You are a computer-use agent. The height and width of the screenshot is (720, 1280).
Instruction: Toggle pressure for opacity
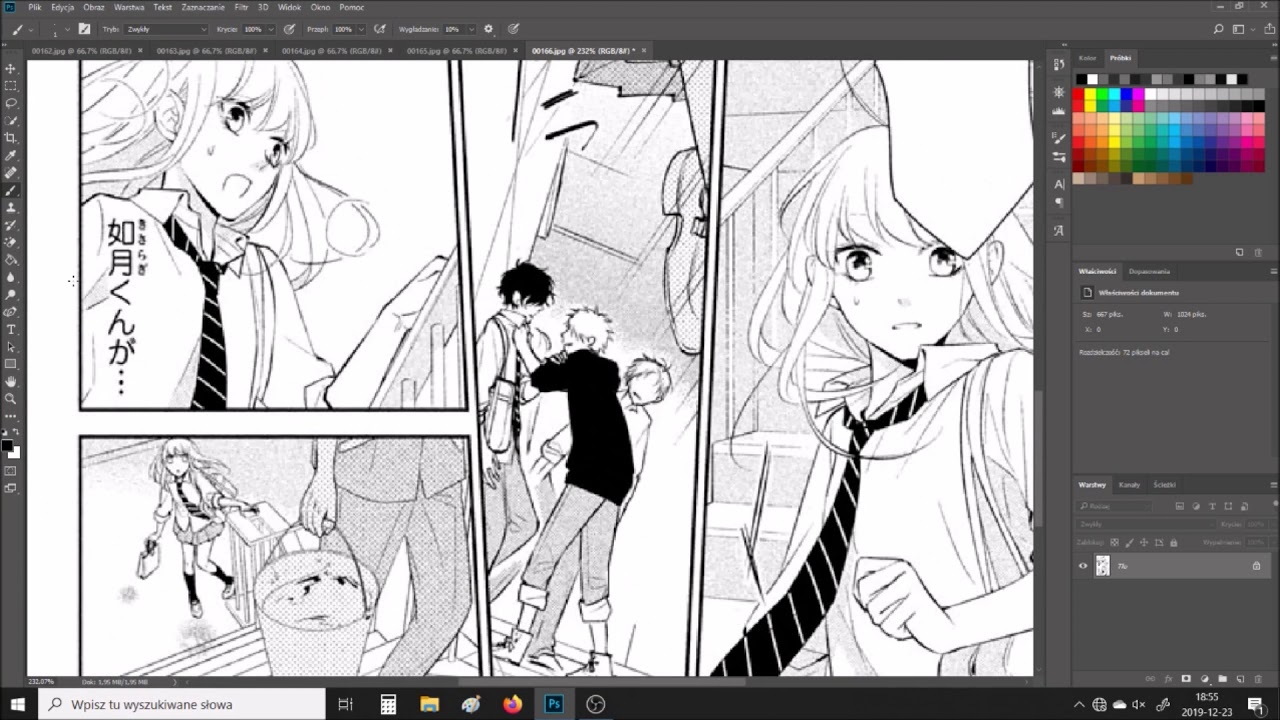(289, 29)
